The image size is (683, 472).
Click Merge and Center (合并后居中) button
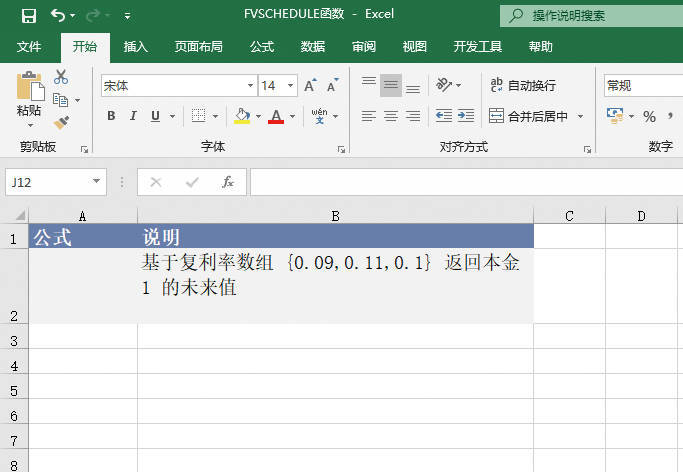[x=530, y=116]
